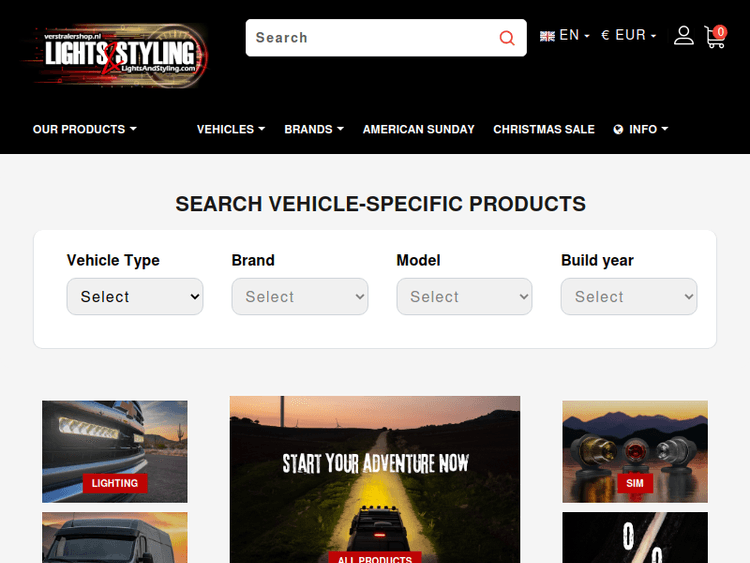Open the shopping cart icon
This screenshot has width=750, height=563.
(714, 37)
